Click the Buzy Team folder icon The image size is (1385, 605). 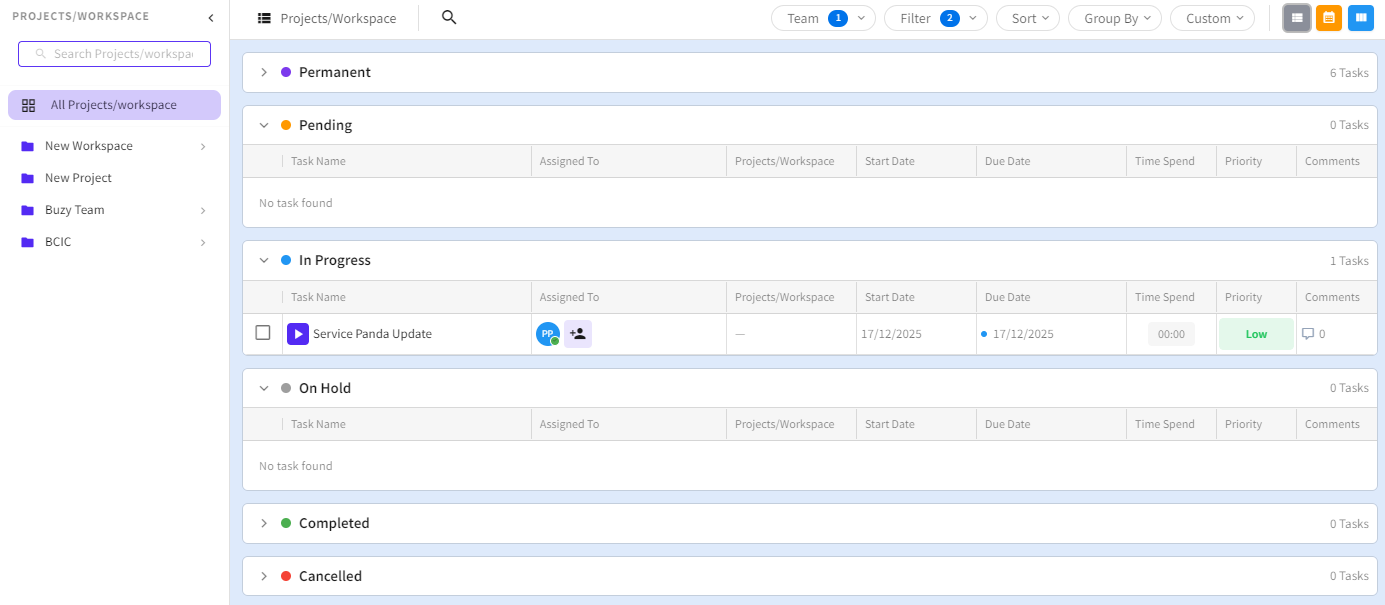(27, 210)
